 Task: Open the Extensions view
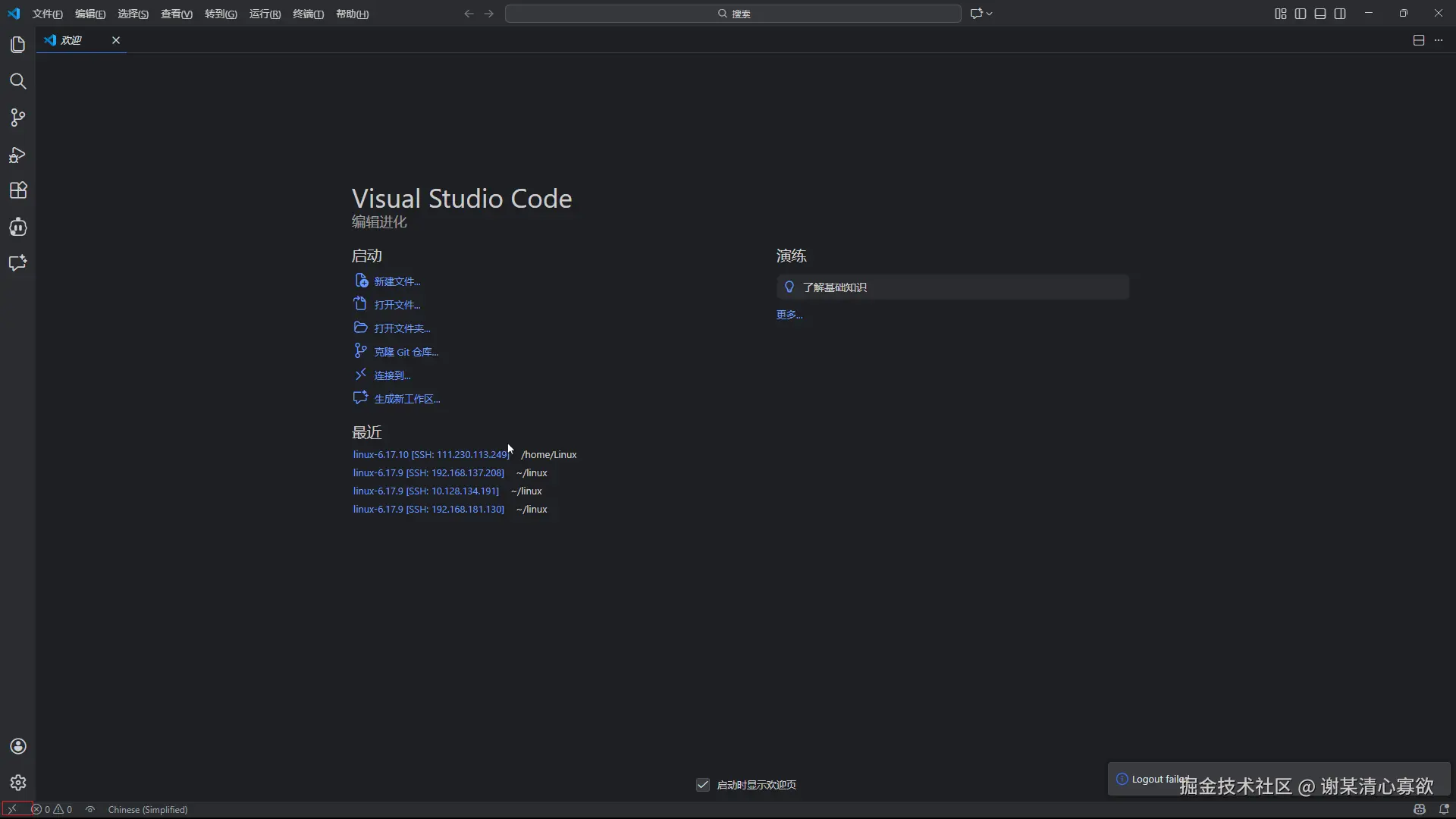pos(17,190)
